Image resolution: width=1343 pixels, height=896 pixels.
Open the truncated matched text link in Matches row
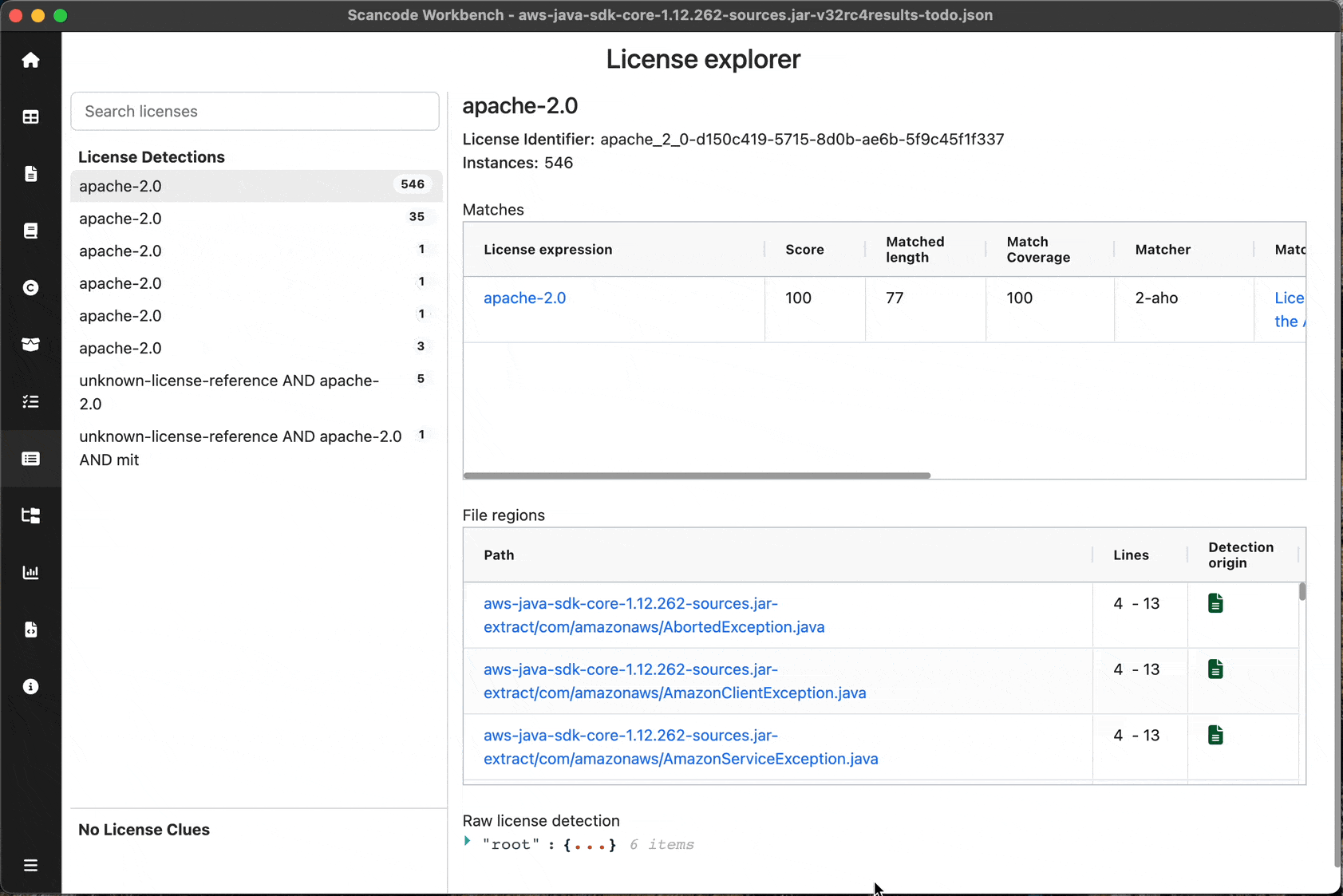pyautogui.click(x=1289, y=310)
